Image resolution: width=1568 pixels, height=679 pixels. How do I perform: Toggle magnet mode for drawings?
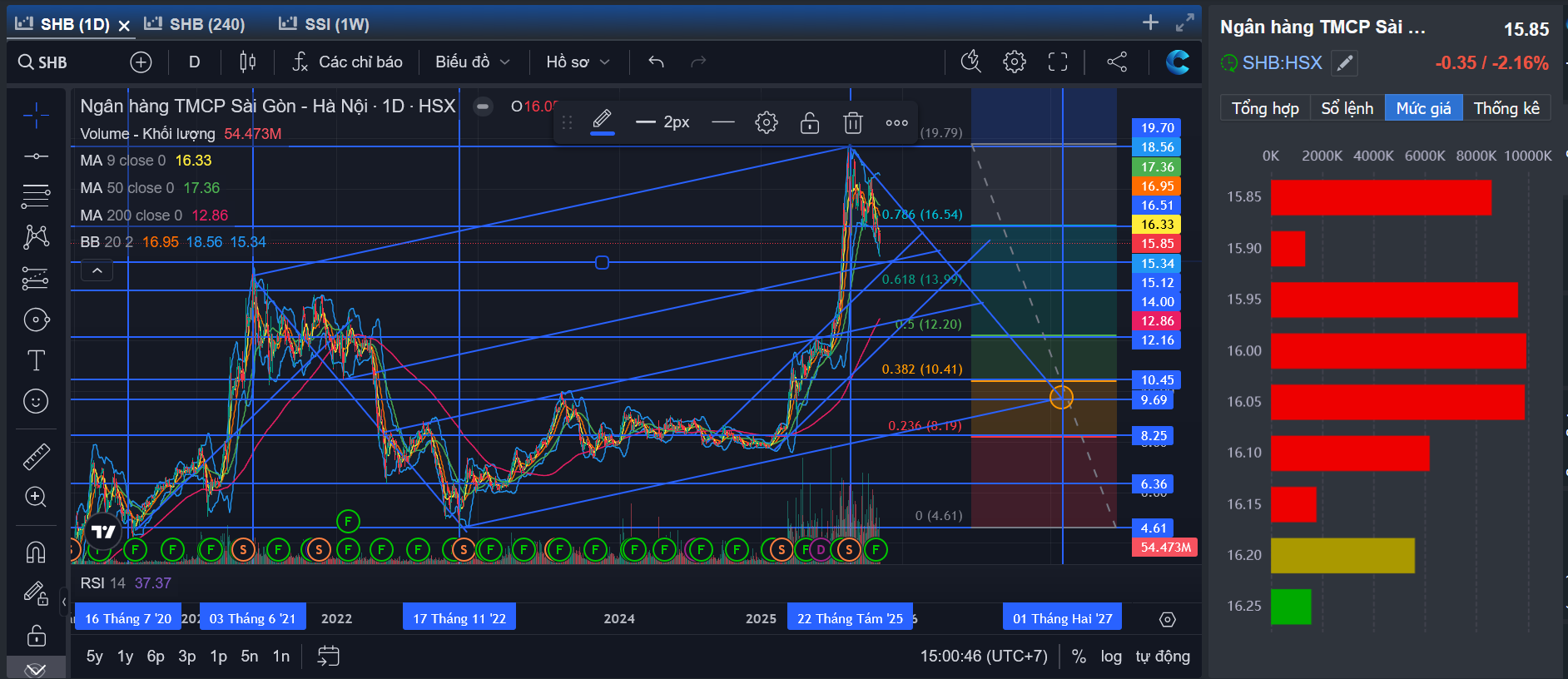pos(36,553)
